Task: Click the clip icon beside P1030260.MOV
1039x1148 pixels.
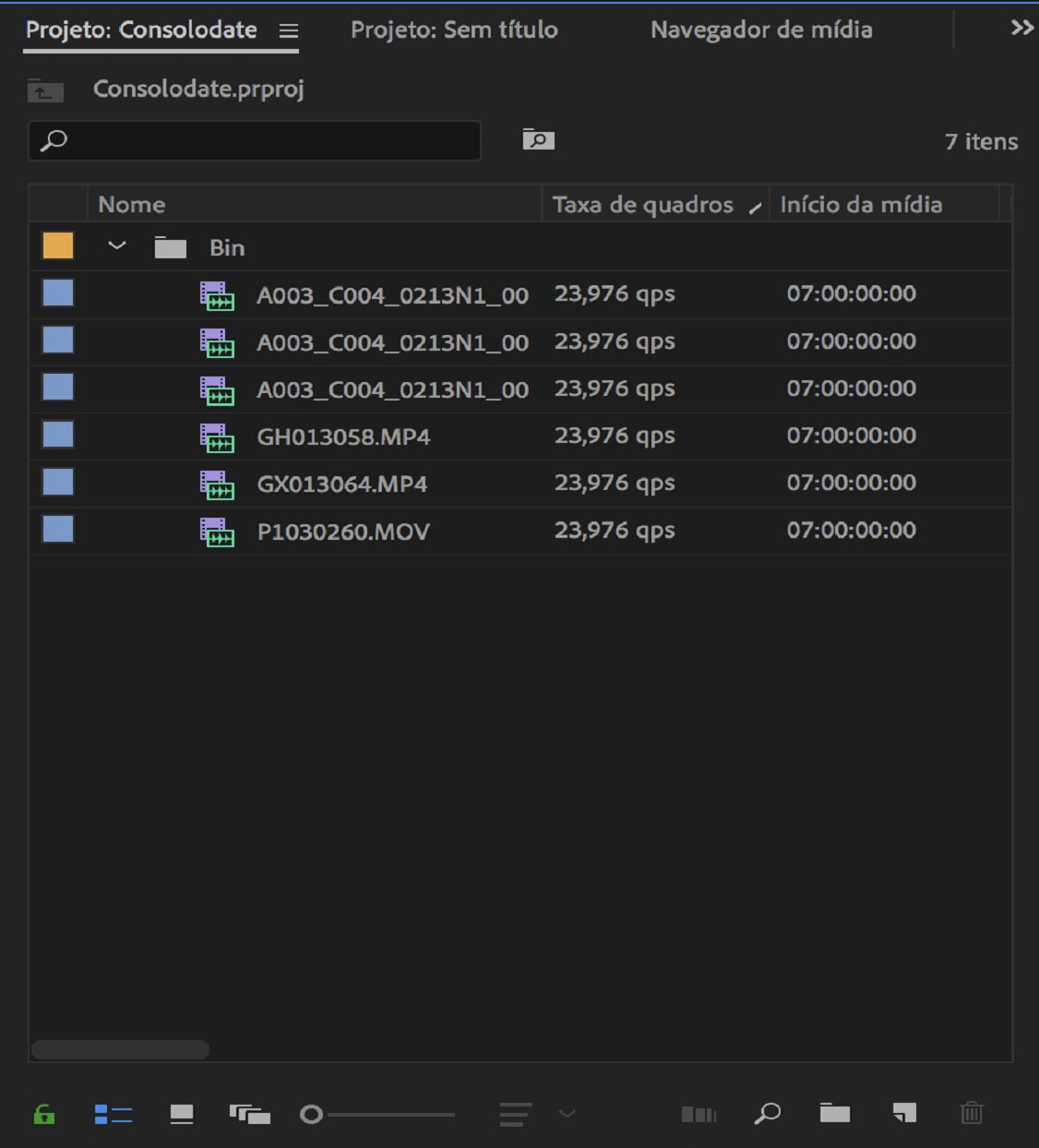Action: click(x=218, y=532)
